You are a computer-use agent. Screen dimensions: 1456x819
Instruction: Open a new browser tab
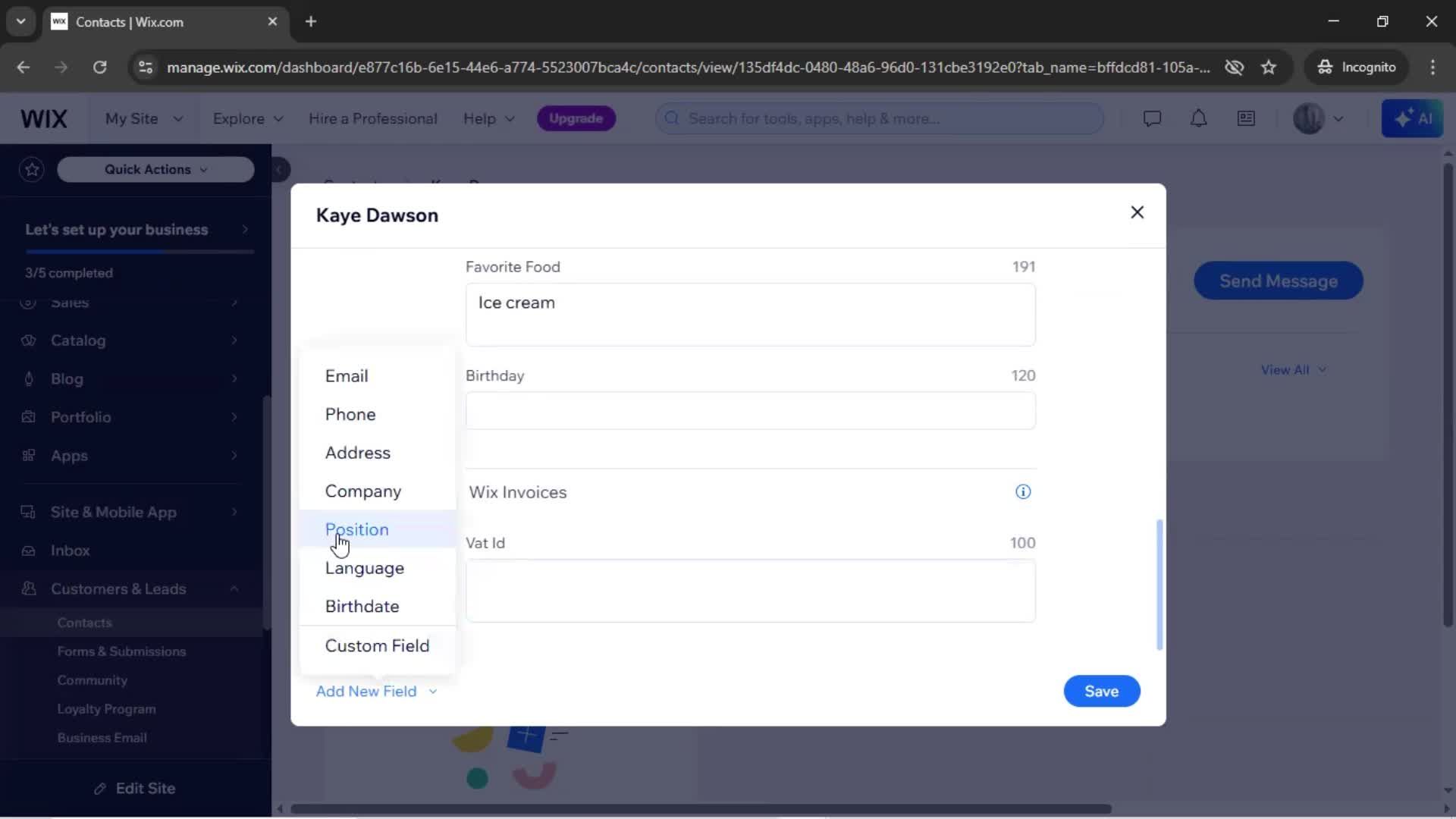click(x=311, y=22)
